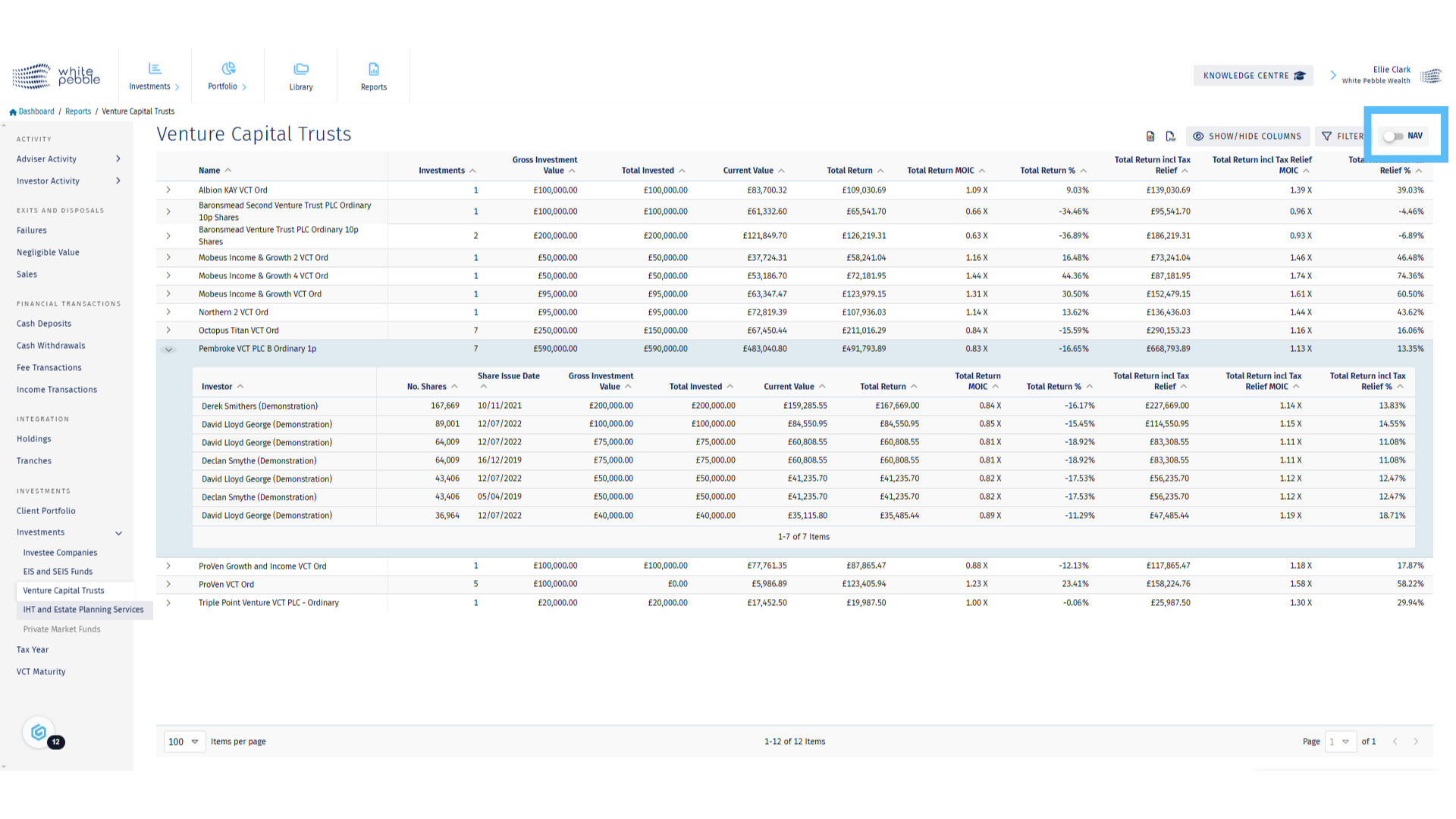The image size is (1456, 819).
Task: Expand the Octopus Titan VCT Ord row
Action: pos(168,331)
